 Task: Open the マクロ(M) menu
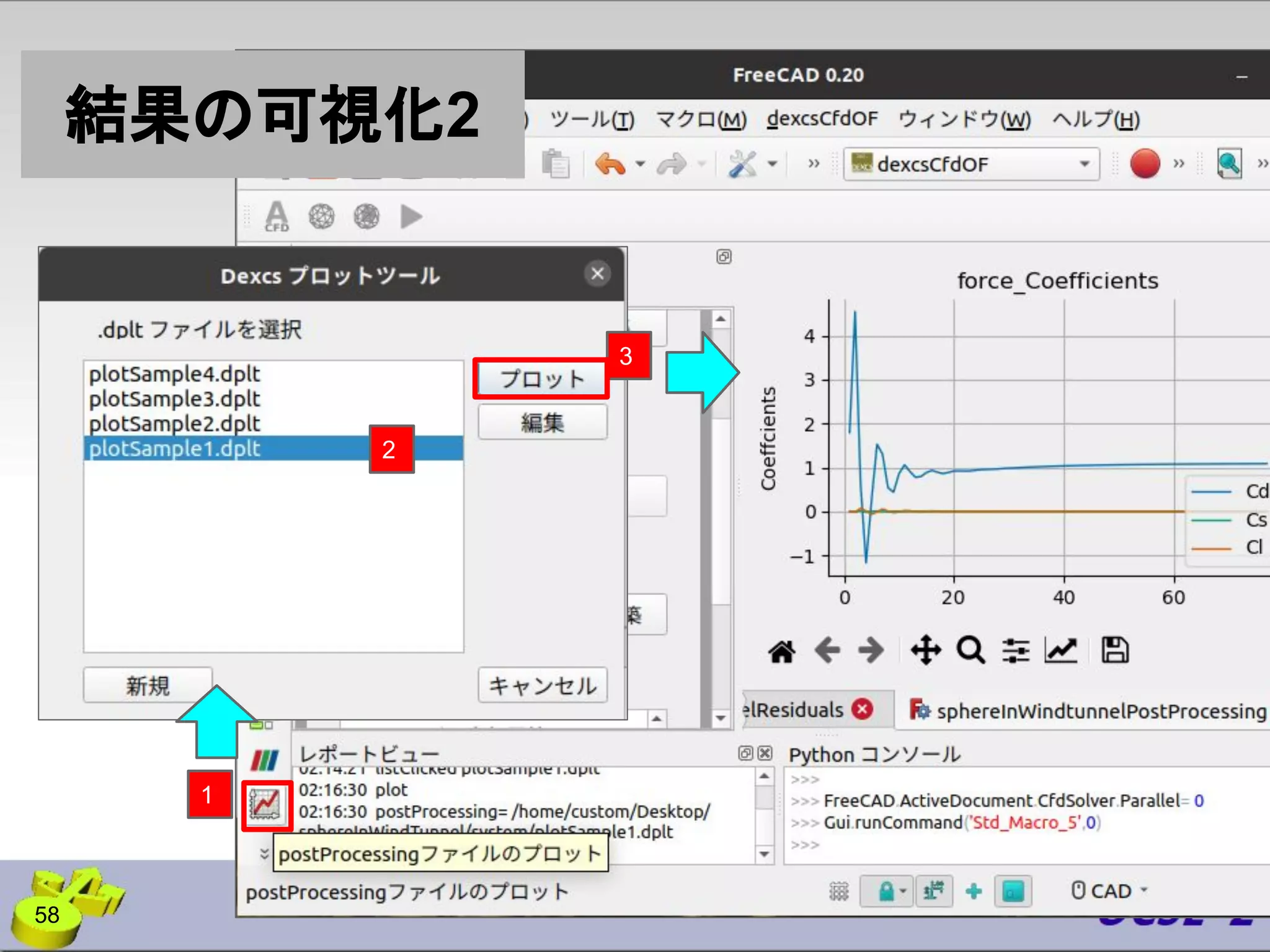coord(701,119)
